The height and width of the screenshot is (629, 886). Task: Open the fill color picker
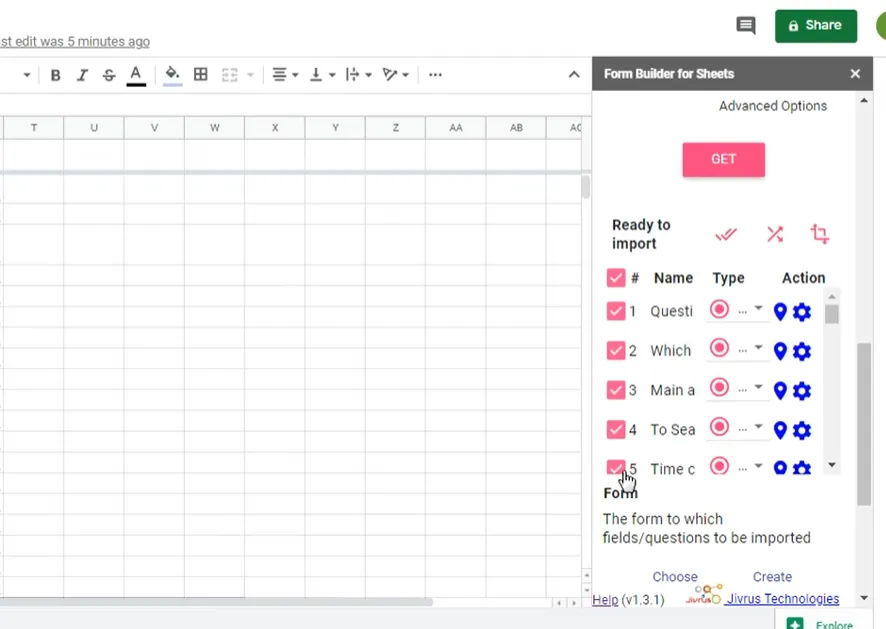pos(172,75)
